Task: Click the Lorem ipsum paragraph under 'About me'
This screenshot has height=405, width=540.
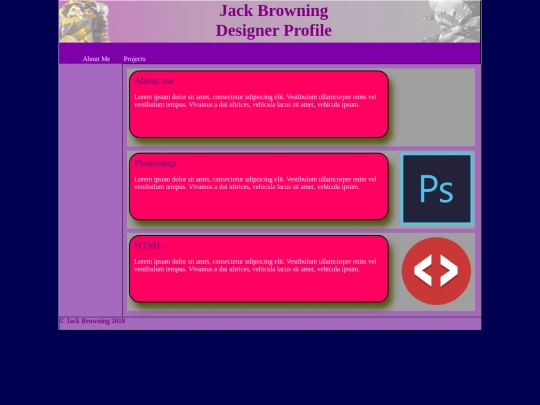Action: [x=255, y=101]
